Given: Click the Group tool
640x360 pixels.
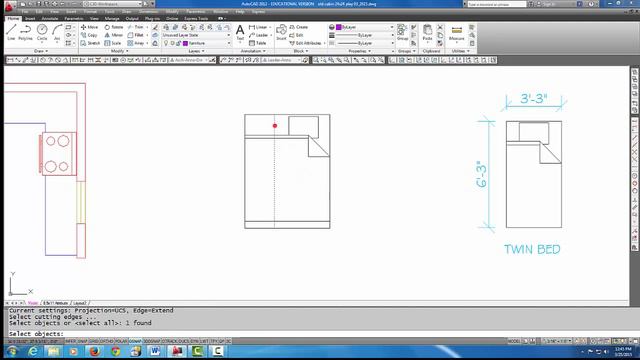Looking at the screenshot, I should (x=402, y=32).
